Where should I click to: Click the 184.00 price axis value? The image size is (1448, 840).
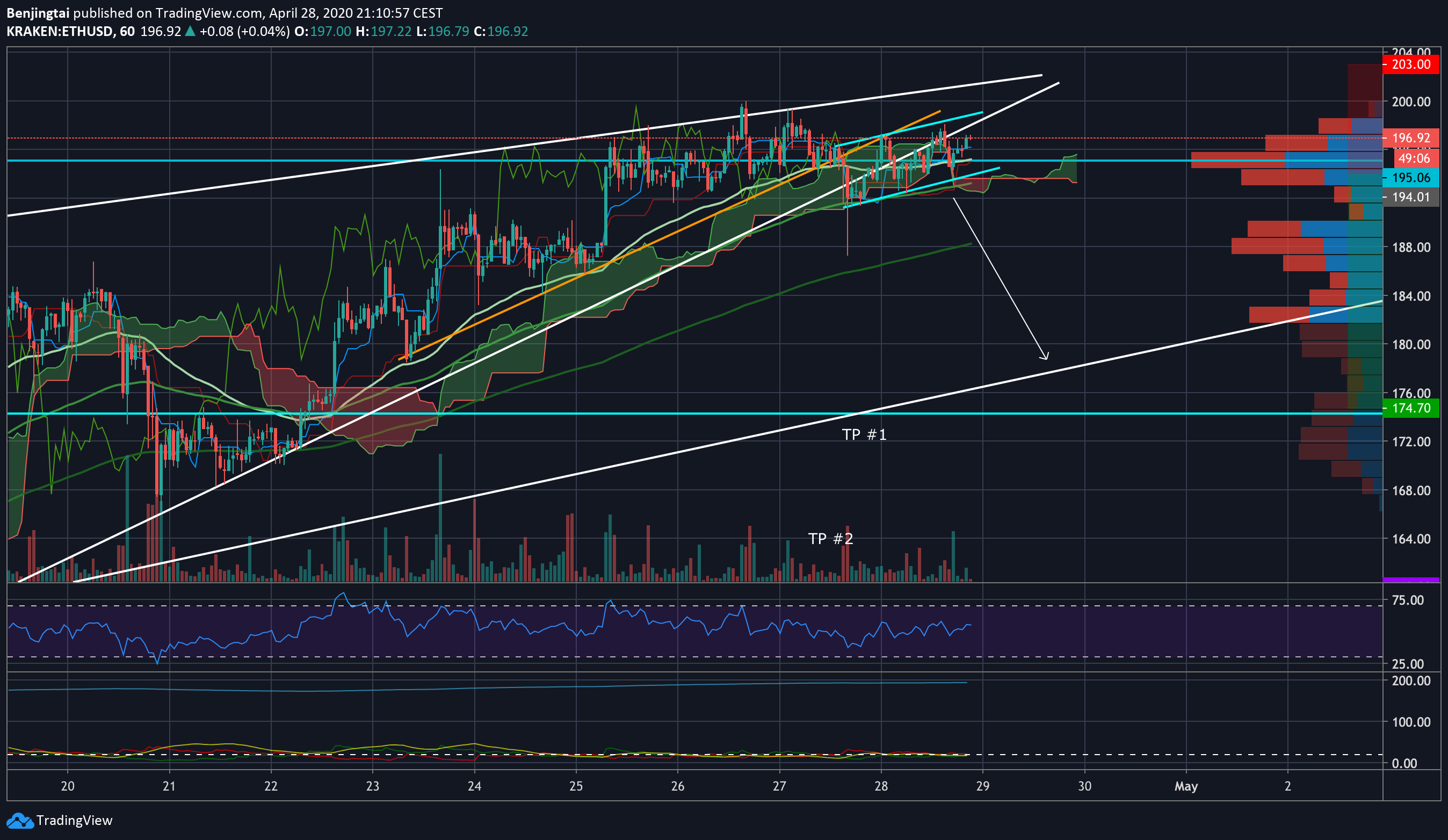[1411, 296]
